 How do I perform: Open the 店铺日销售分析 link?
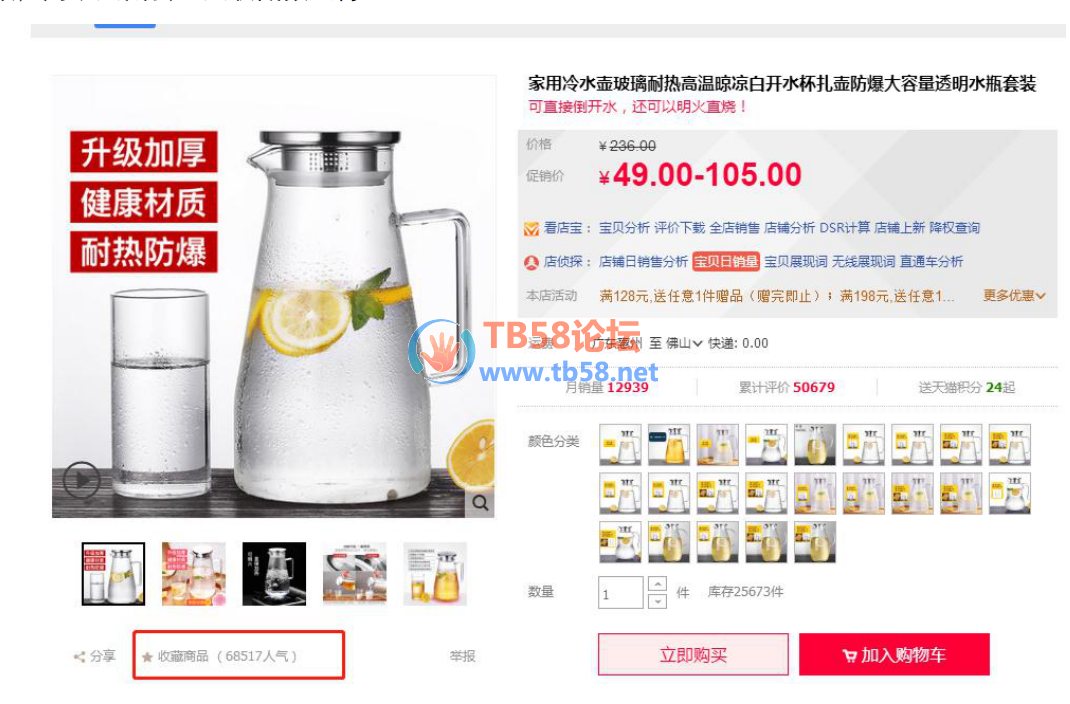[643, 262]
